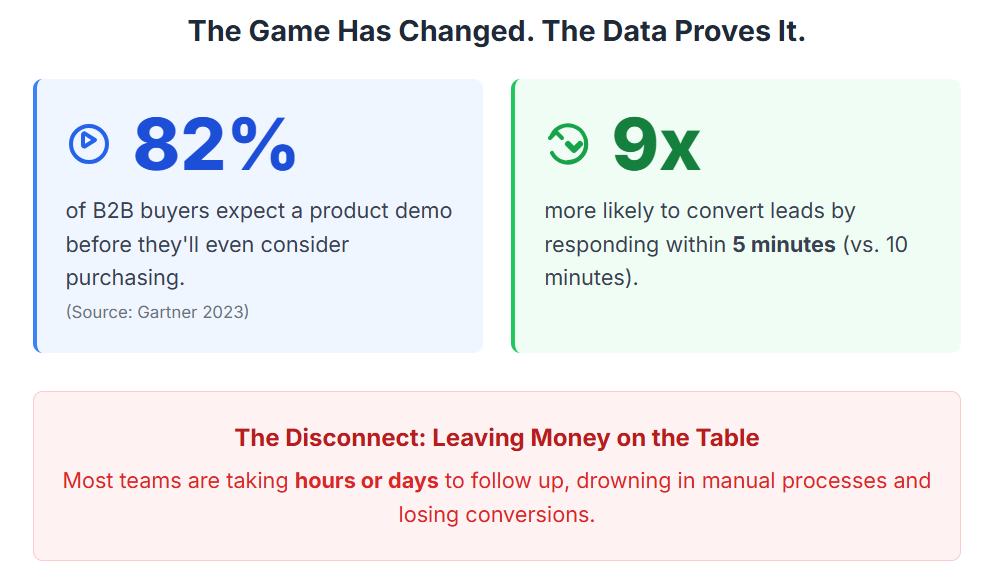Viewport: 995px width, 581px height.
Task: Click the green left border accent of 9x card
Action: (513, 216)
